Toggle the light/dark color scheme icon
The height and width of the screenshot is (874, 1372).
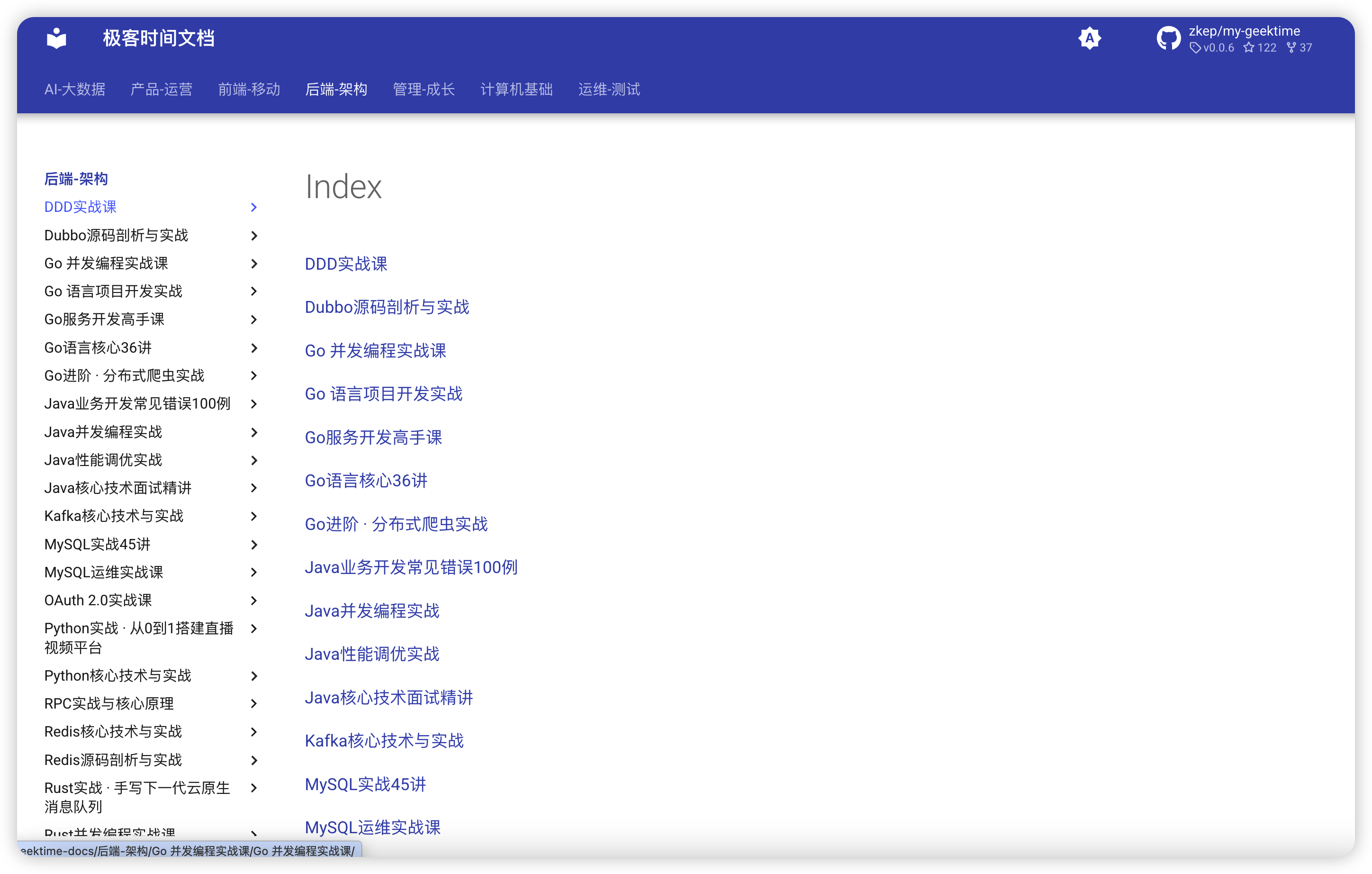coord(1089,39)
